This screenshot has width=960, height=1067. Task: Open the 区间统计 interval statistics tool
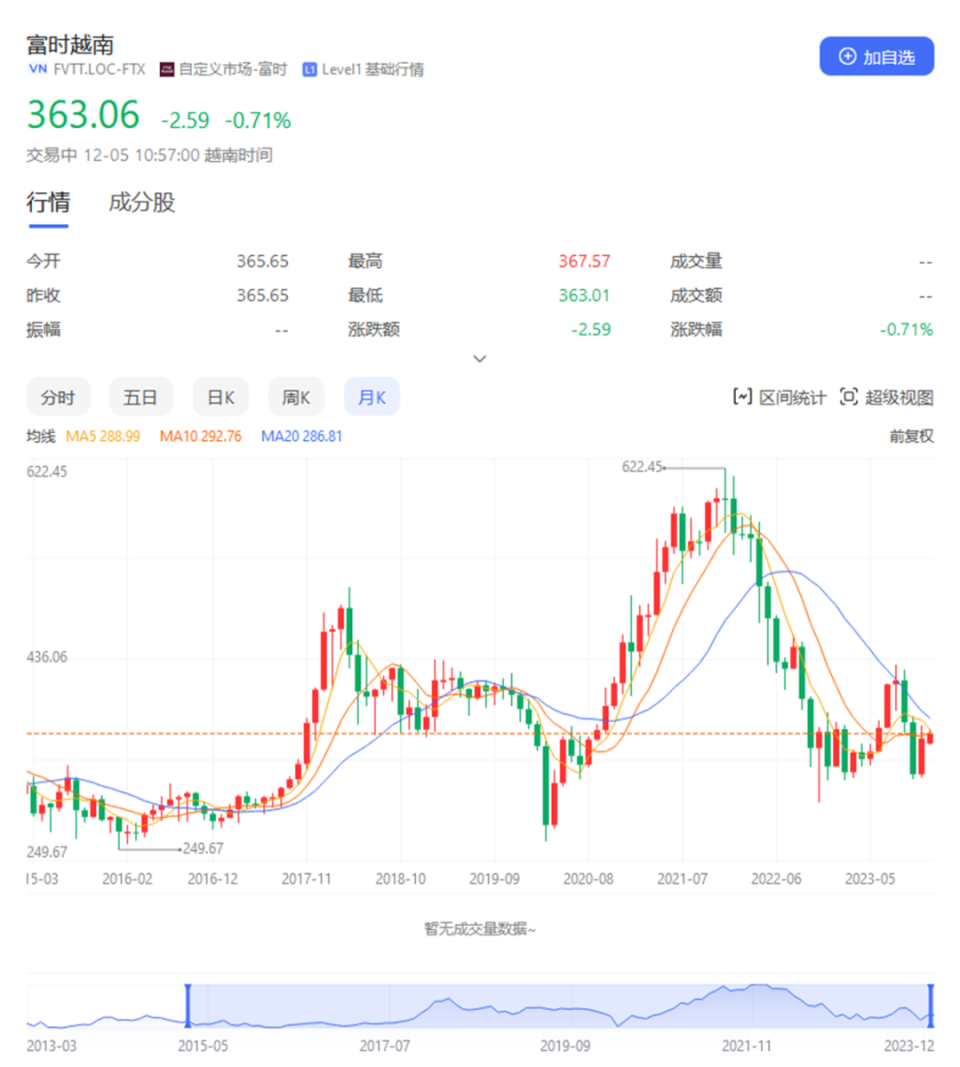779,396
